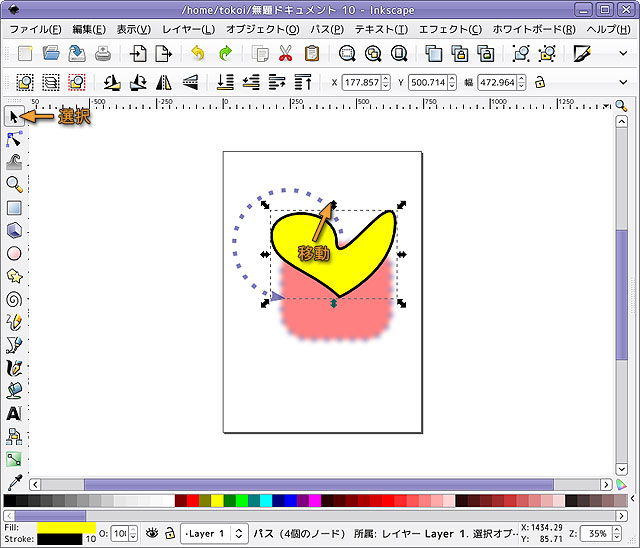Choose the Star polygon tool
The width and height of the screenshot is (640, 548).
(x=14, y=276)
